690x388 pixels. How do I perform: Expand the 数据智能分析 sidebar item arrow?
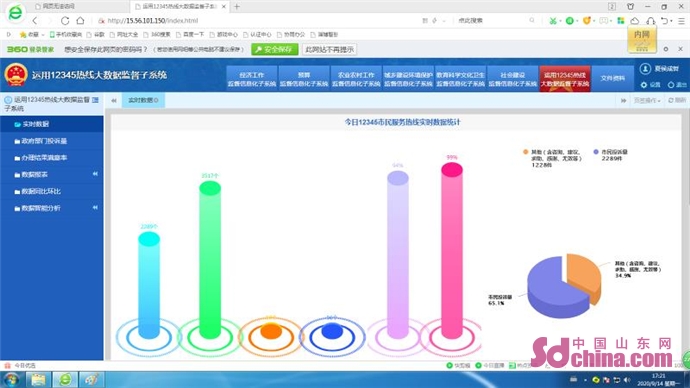click(95, 208)
